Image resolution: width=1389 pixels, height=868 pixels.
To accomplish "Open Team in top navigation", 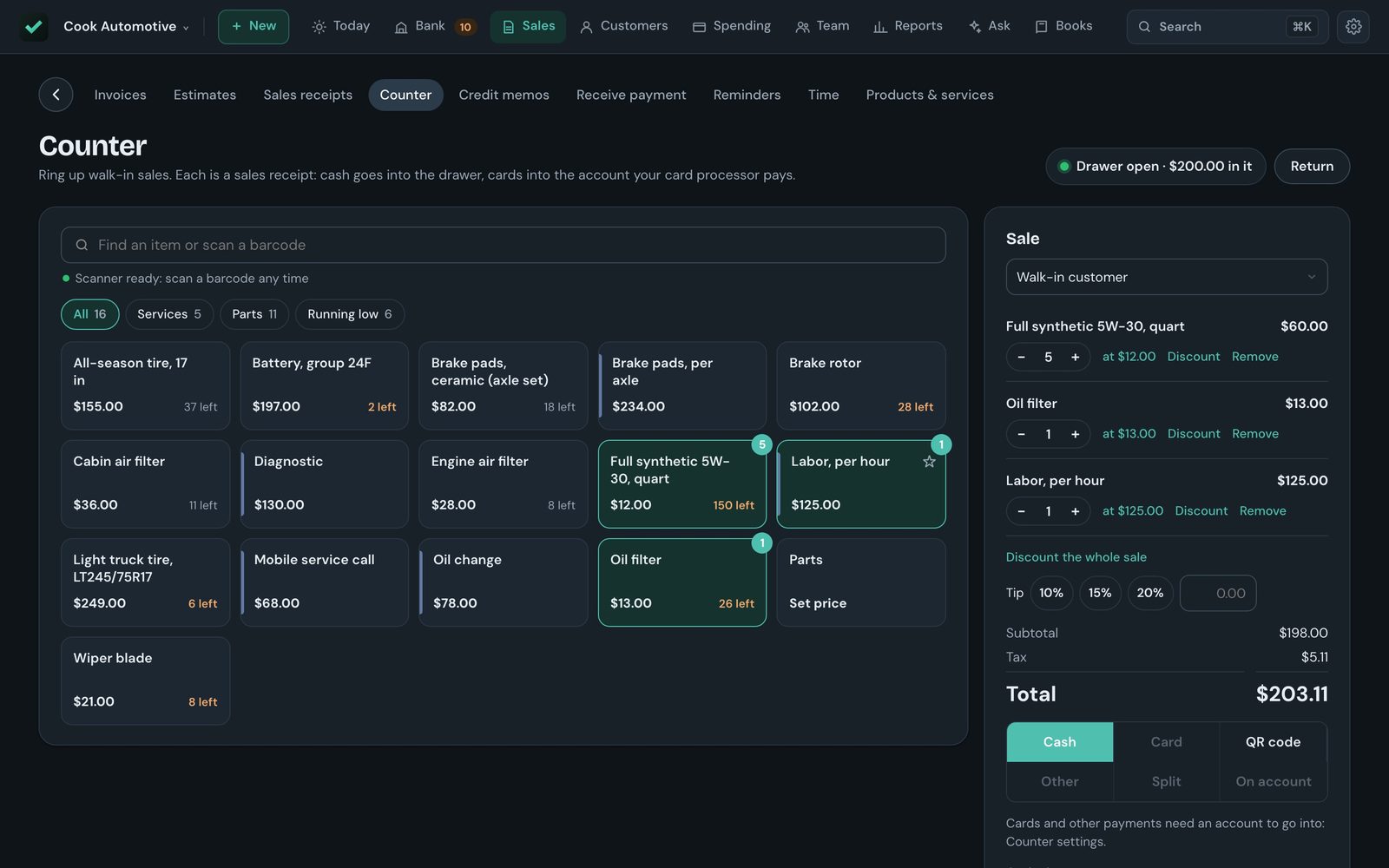I will pos(822,27).
